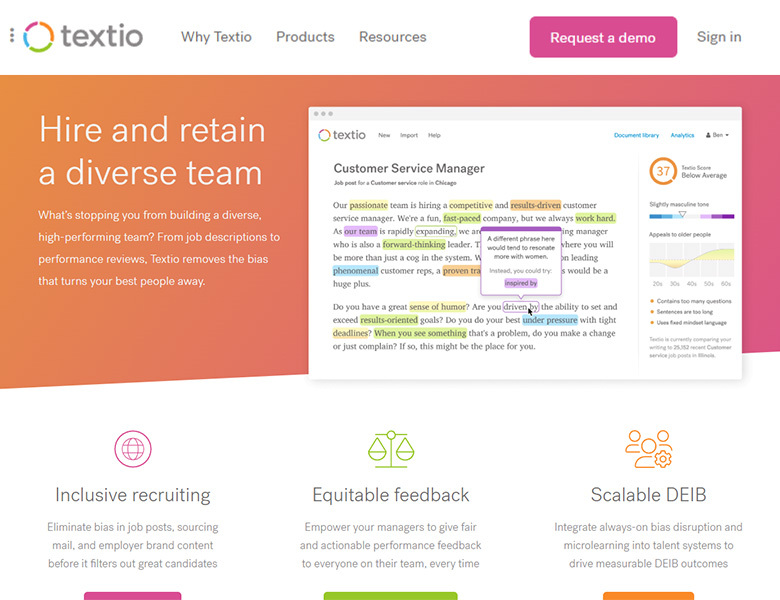Click the masculine tone slider marker
This screenshot has width=780, height=600.
tap(682, 214)
